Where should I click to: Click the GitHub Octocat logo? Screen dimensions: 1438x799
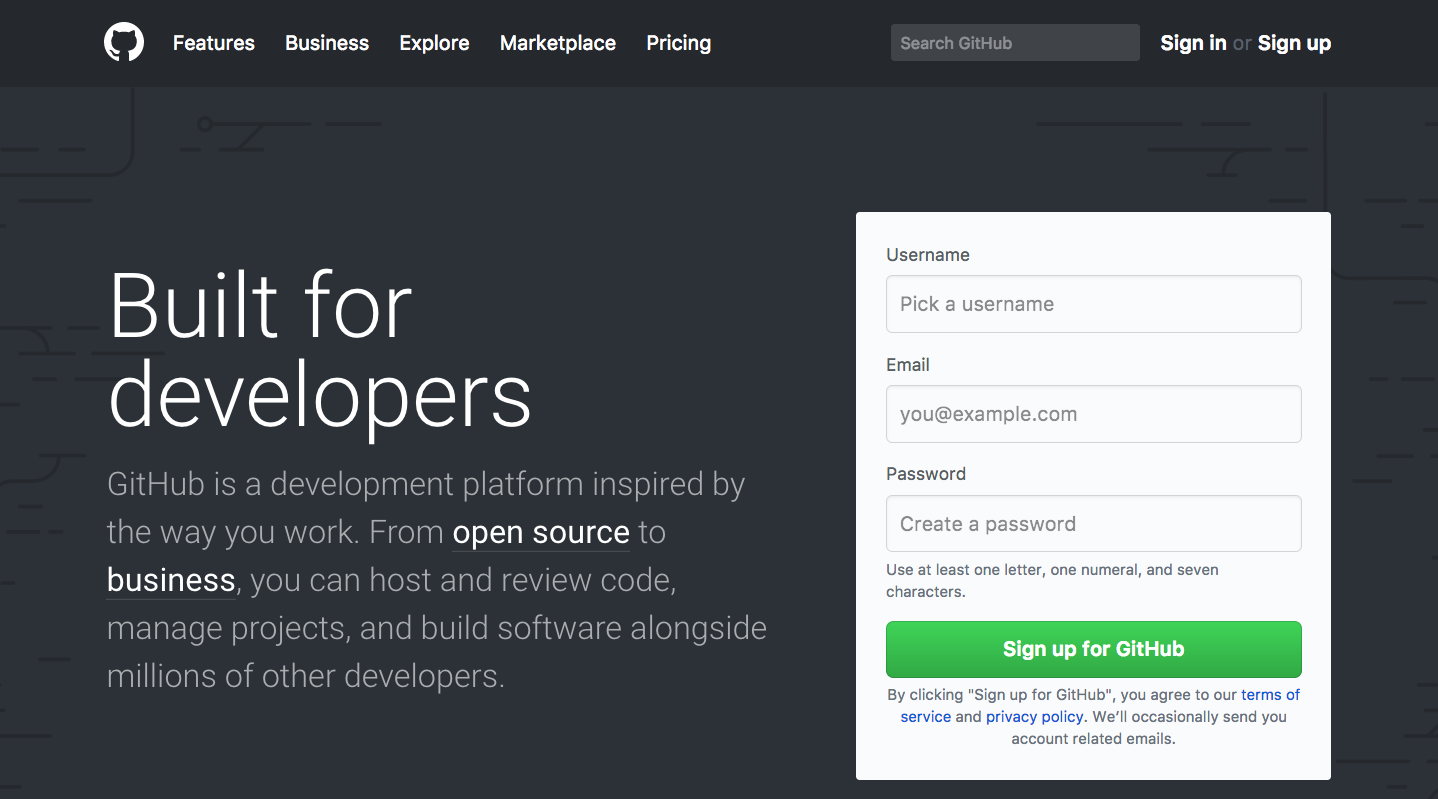[124, 43]
